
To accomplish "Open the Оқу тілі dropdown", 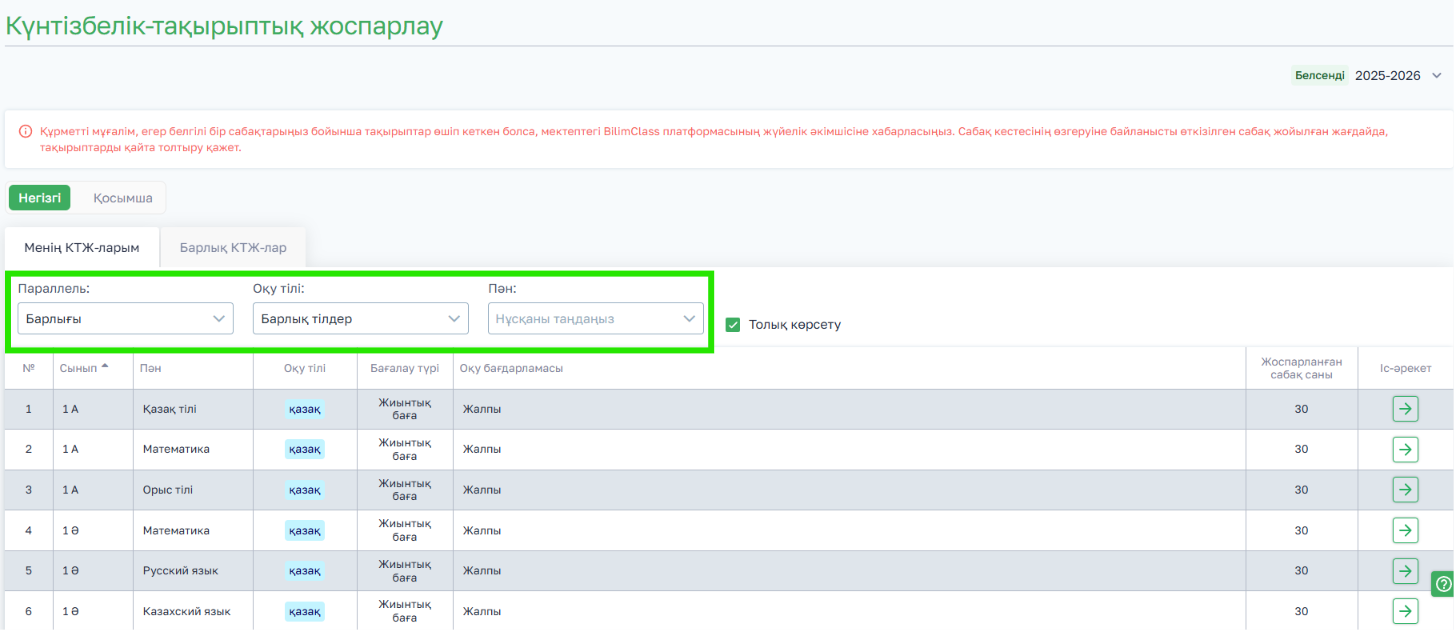I will pyautogui.click(x=361, y=319).
